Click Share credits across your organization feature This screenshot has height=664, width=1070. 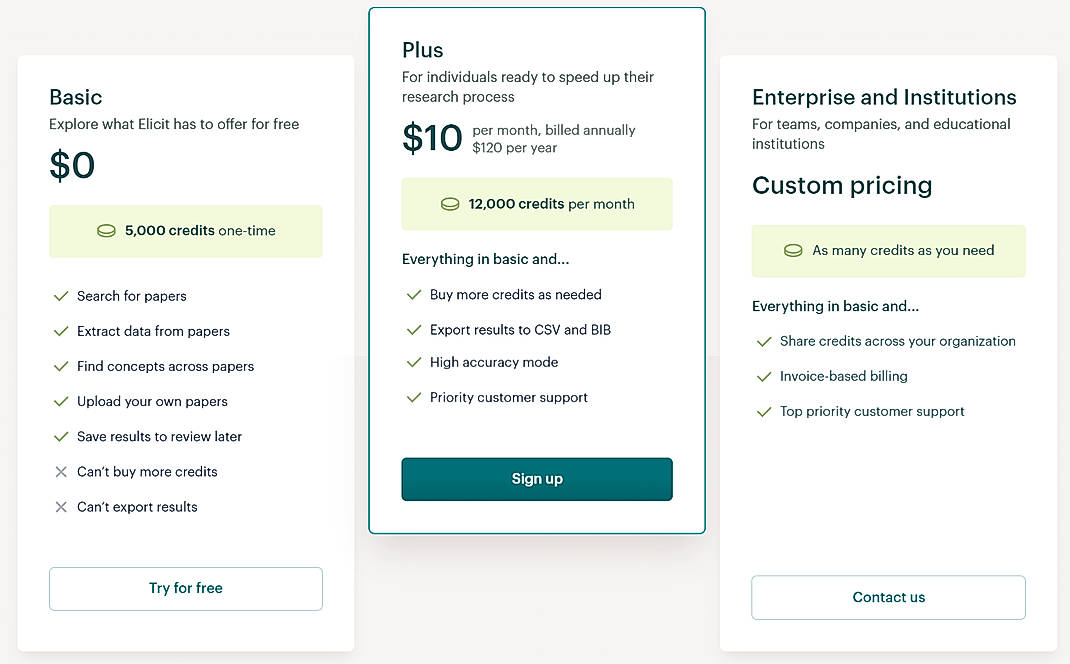coord(896,341)
